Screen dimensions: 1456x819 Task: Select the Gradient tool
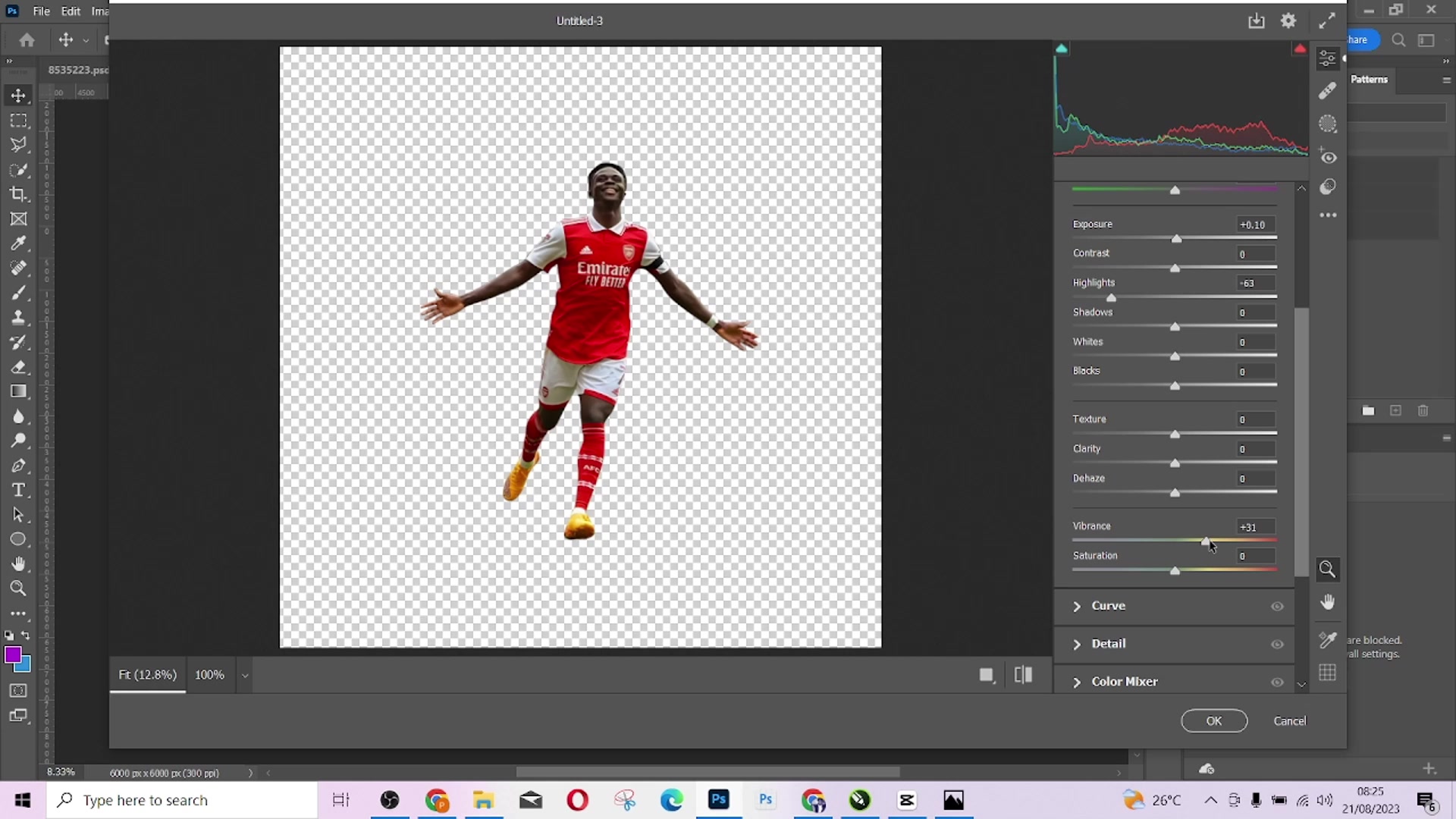[x=18, y=391]
